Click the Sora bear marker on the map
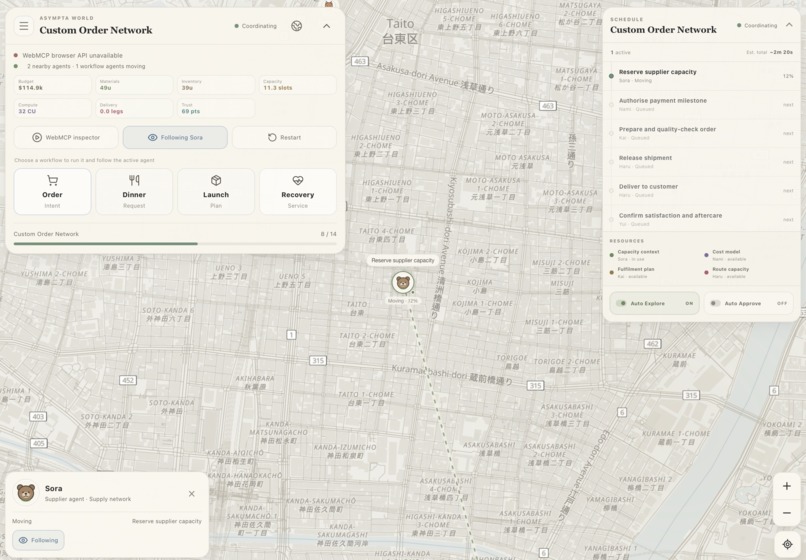 point(403,283)
